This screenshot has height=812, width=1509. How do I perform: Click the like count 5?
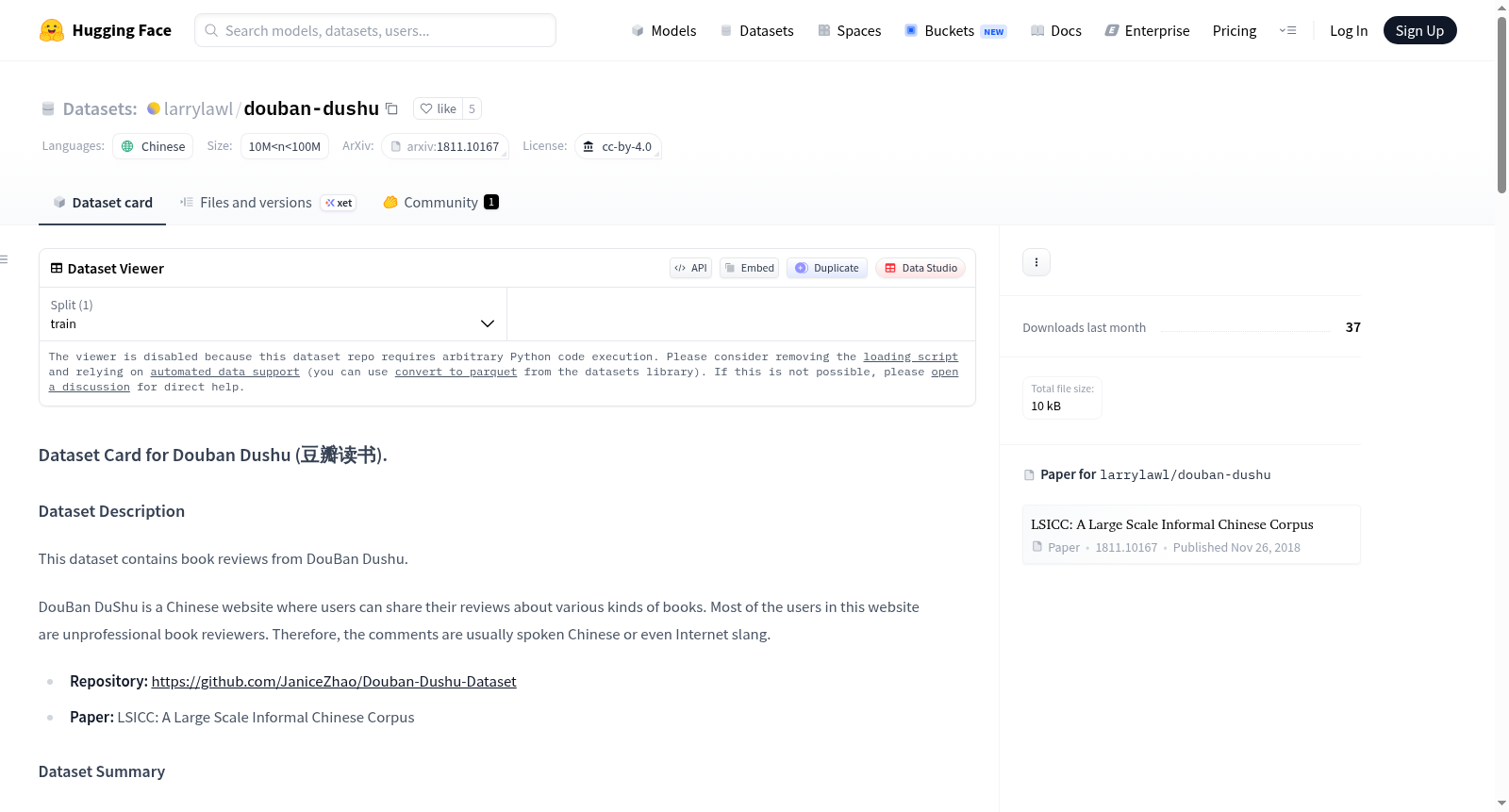click(x=472, y=108)
